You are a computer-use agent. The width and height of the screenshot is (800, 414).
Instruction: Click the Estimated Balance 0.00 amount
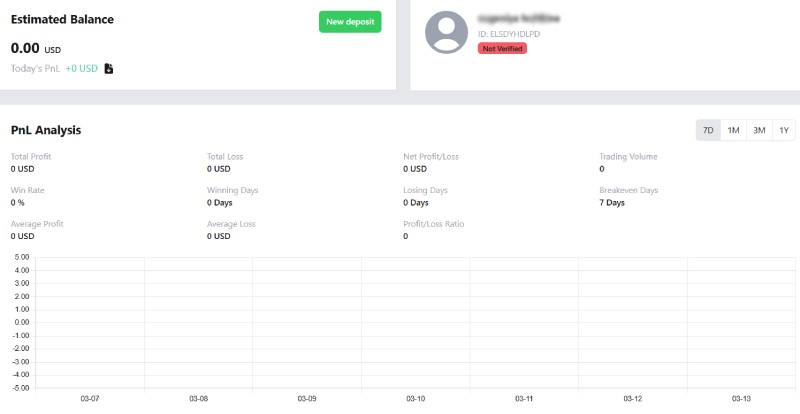[24, 47]
